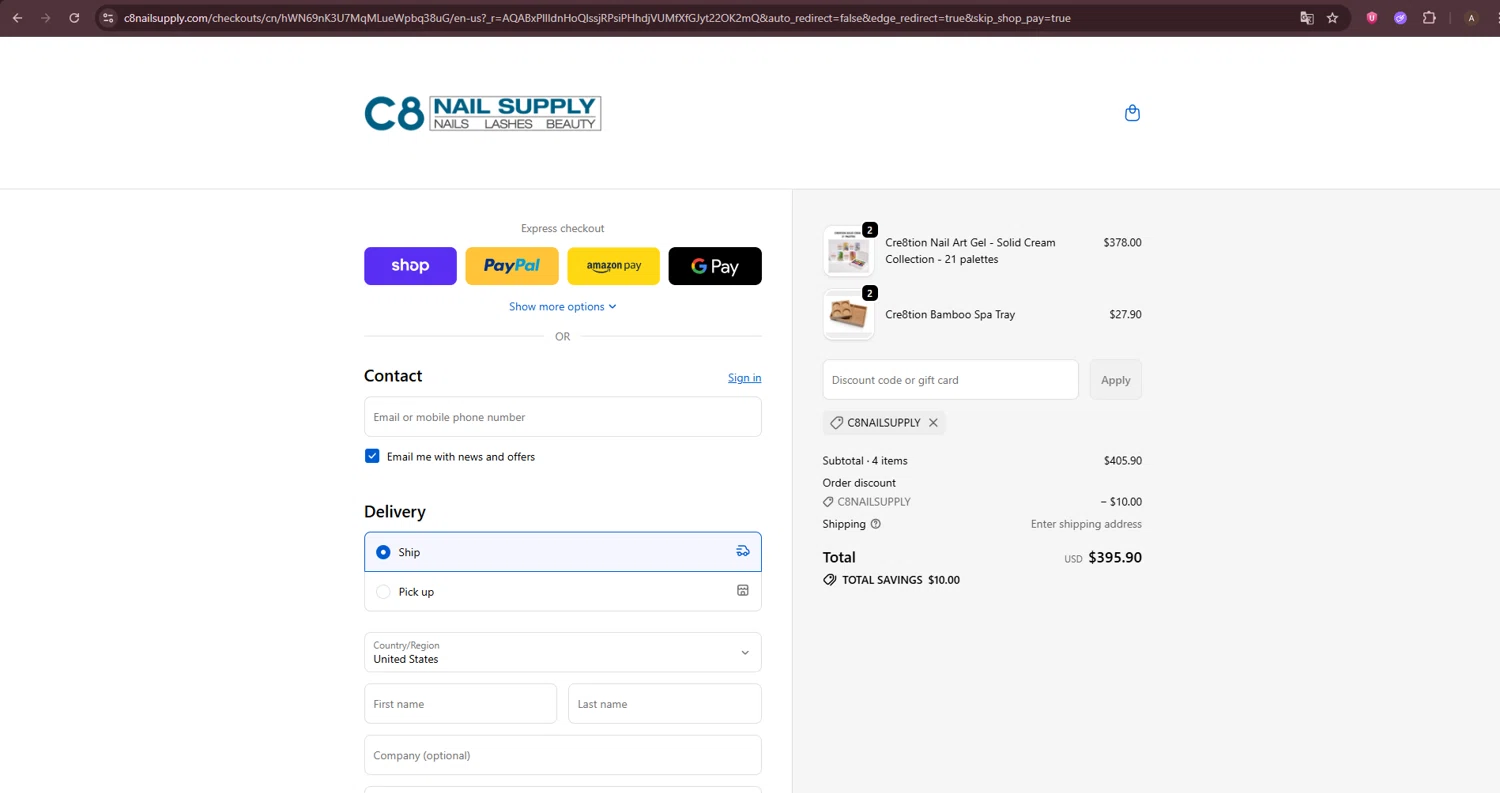Viewport: 1500px width, 793px height.
Task: Click the Cre8tion Bamboo Spa Tray product name
Action: tap(950, 314)
